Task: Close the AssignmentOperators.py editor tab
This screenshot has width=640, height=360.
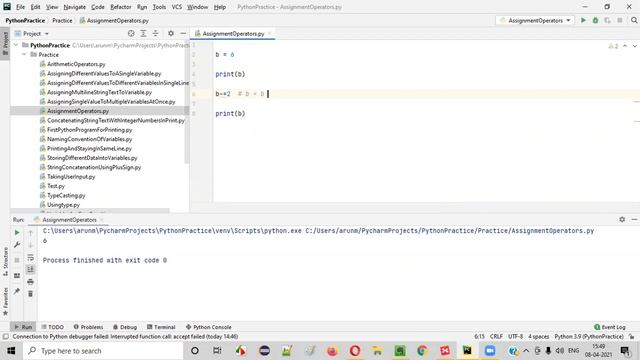Action: click(x=269, y=33)
